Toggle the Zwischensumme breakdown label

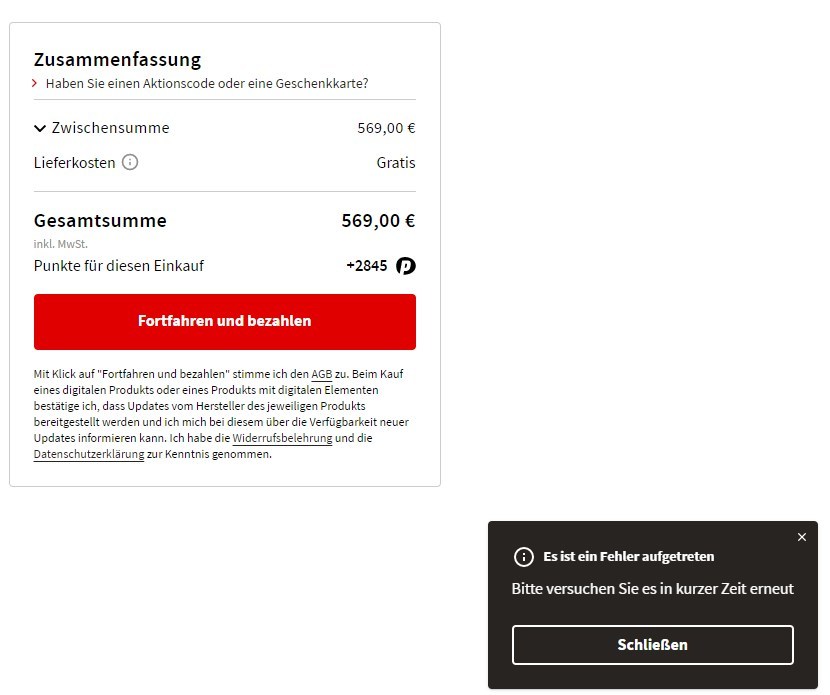[x=110, y=128]
